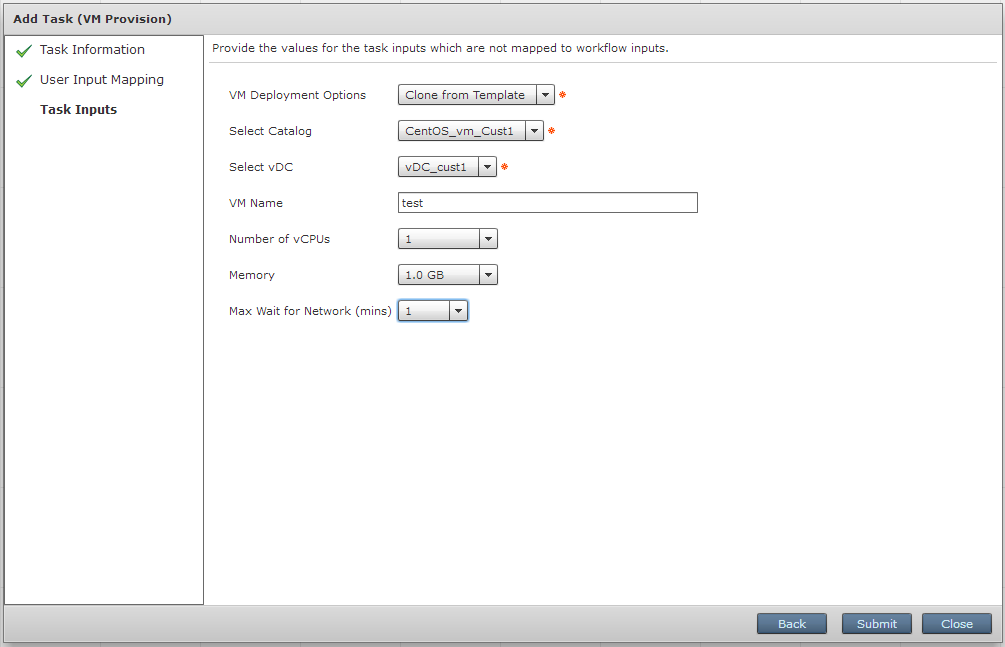Go back to the Task Information step
This screenshot has width=1005, height=647.
pyautogui.click(x=92, y=48)
